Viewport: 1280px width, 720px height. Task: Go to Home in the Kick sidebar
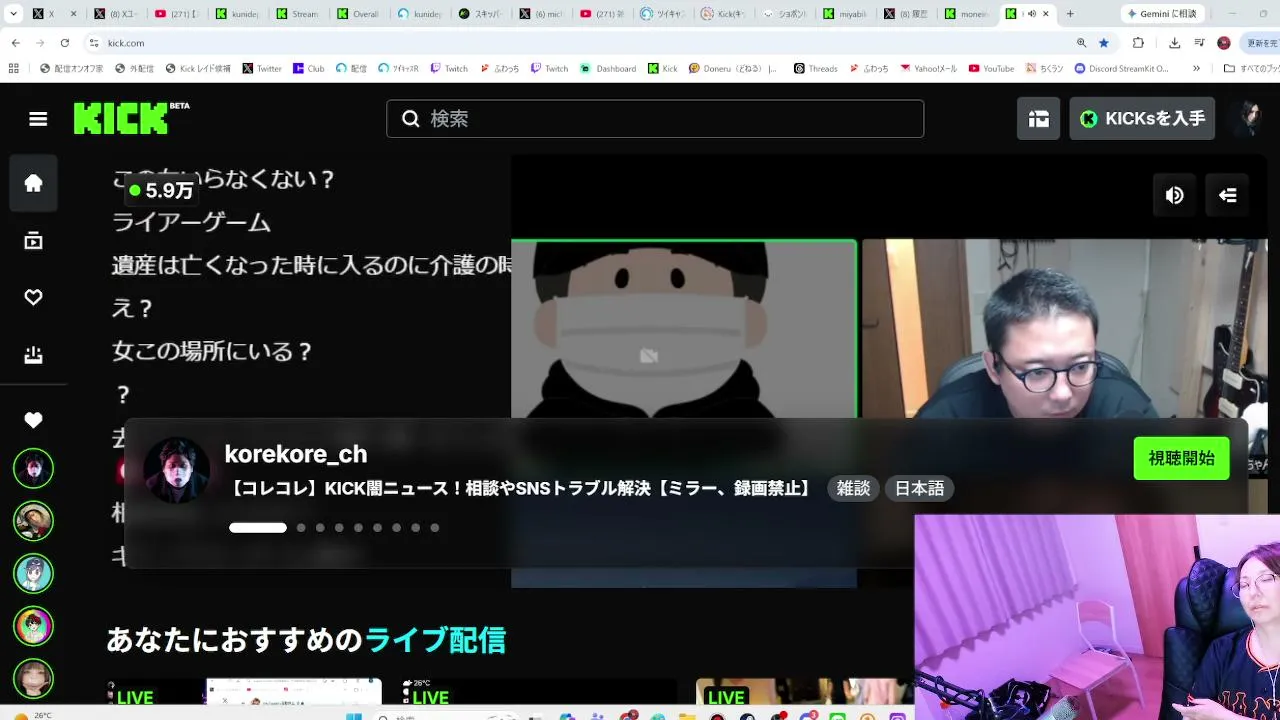tap(34, 183)
